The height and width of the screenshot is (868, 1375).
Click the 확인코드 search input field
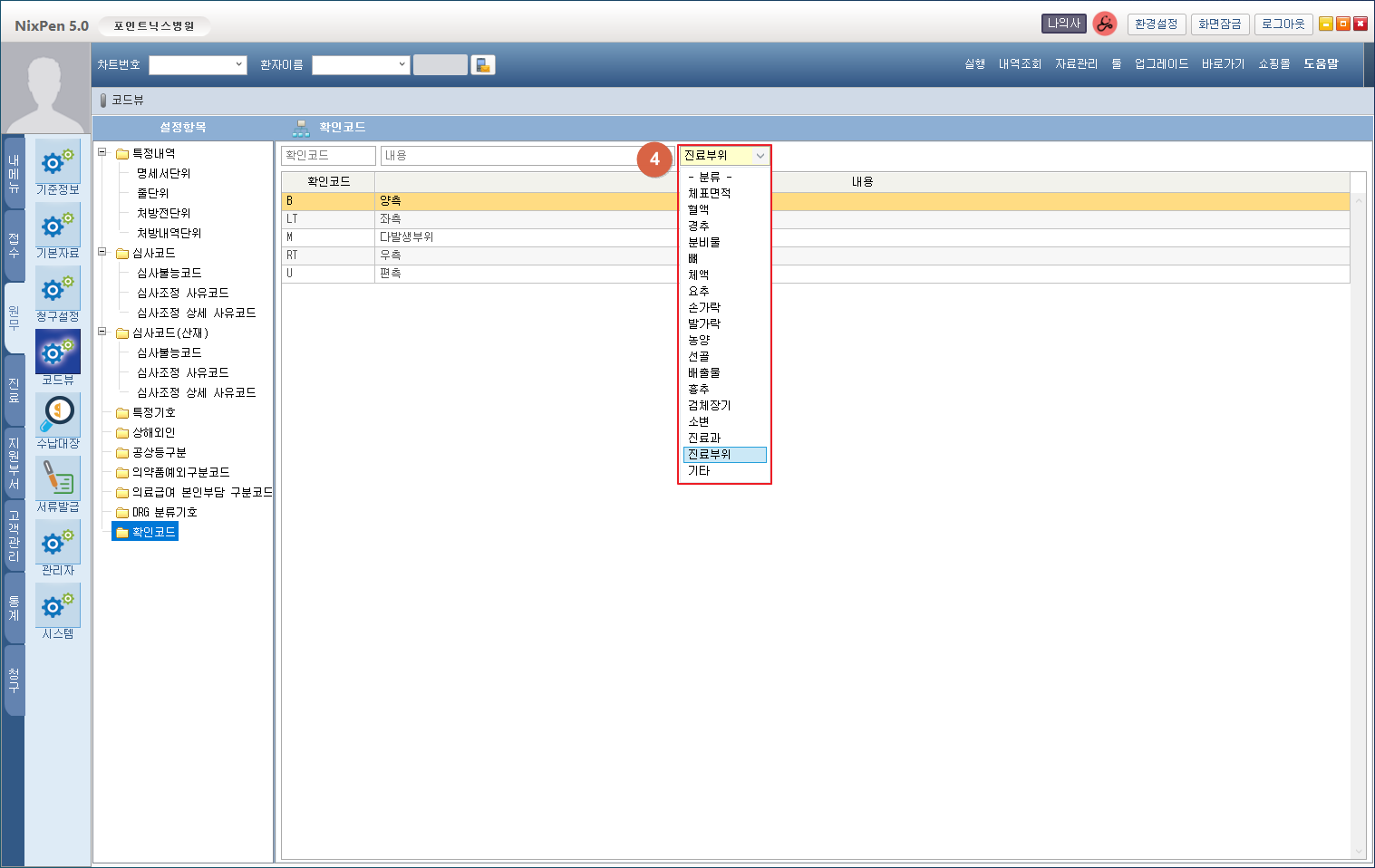click(x=328, y=156)
